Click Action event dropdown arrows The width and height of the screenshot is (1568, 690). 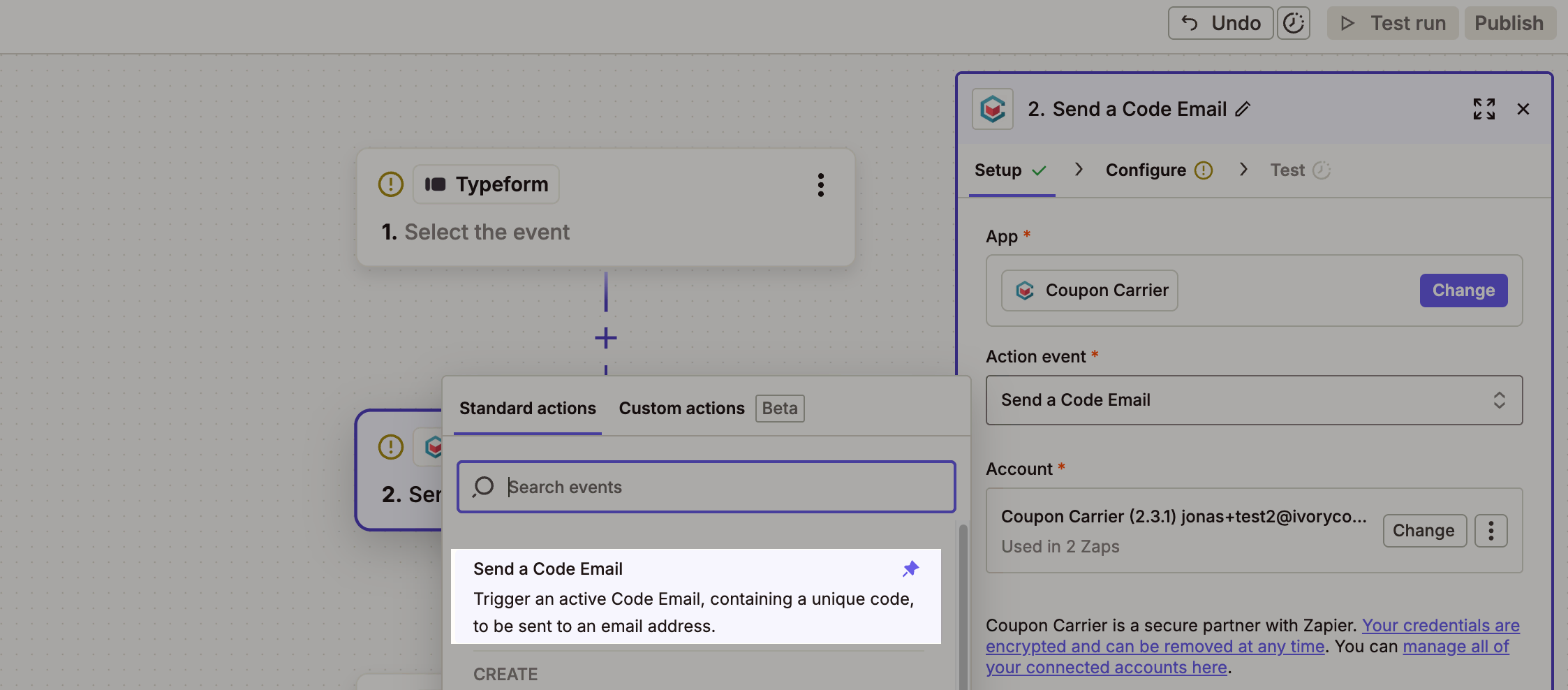point(1499,400)
